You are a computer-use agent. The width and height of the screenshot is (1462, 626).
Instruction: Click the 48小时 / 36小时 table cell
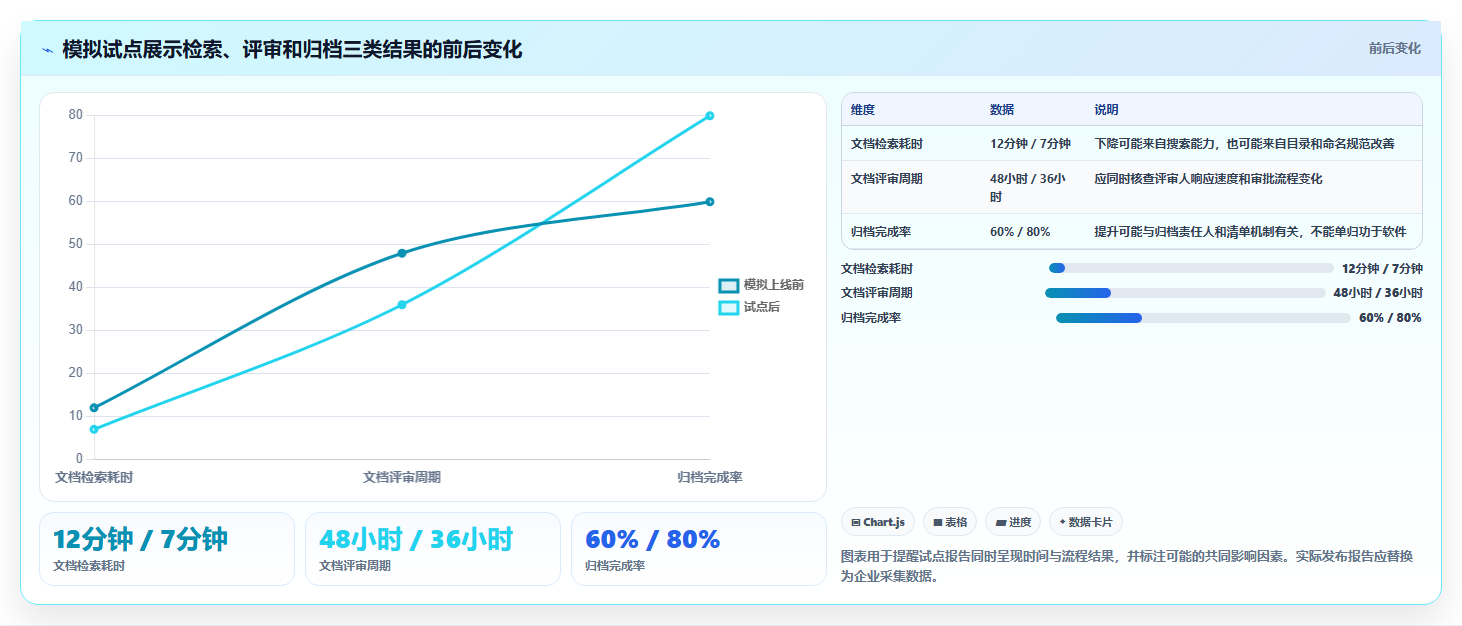click(x=1028, y=188)
